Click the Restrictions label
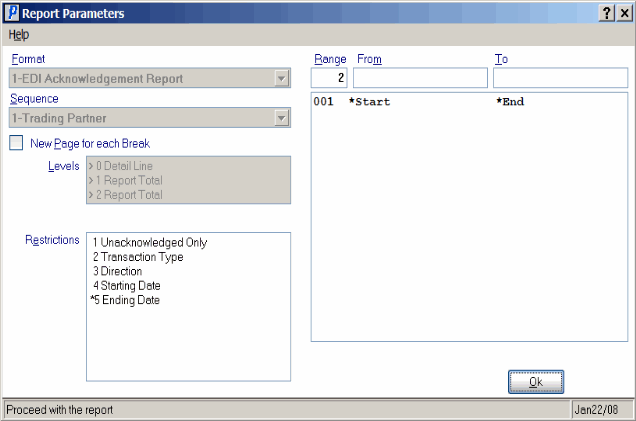Viewport: 636px width, 421px height. click(52, 240)
